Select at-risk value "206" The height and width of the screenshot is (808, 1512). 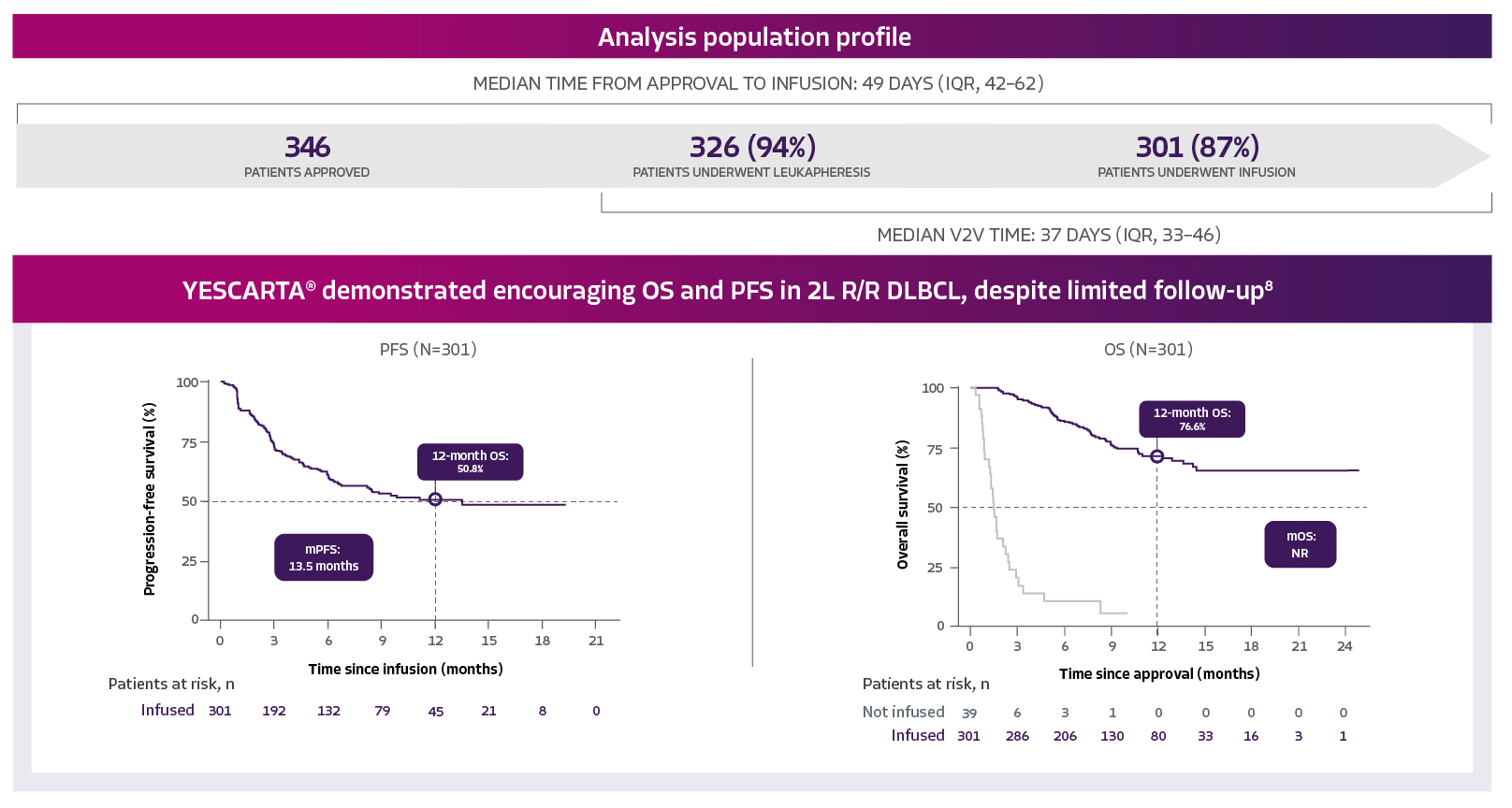[1065, 736]
